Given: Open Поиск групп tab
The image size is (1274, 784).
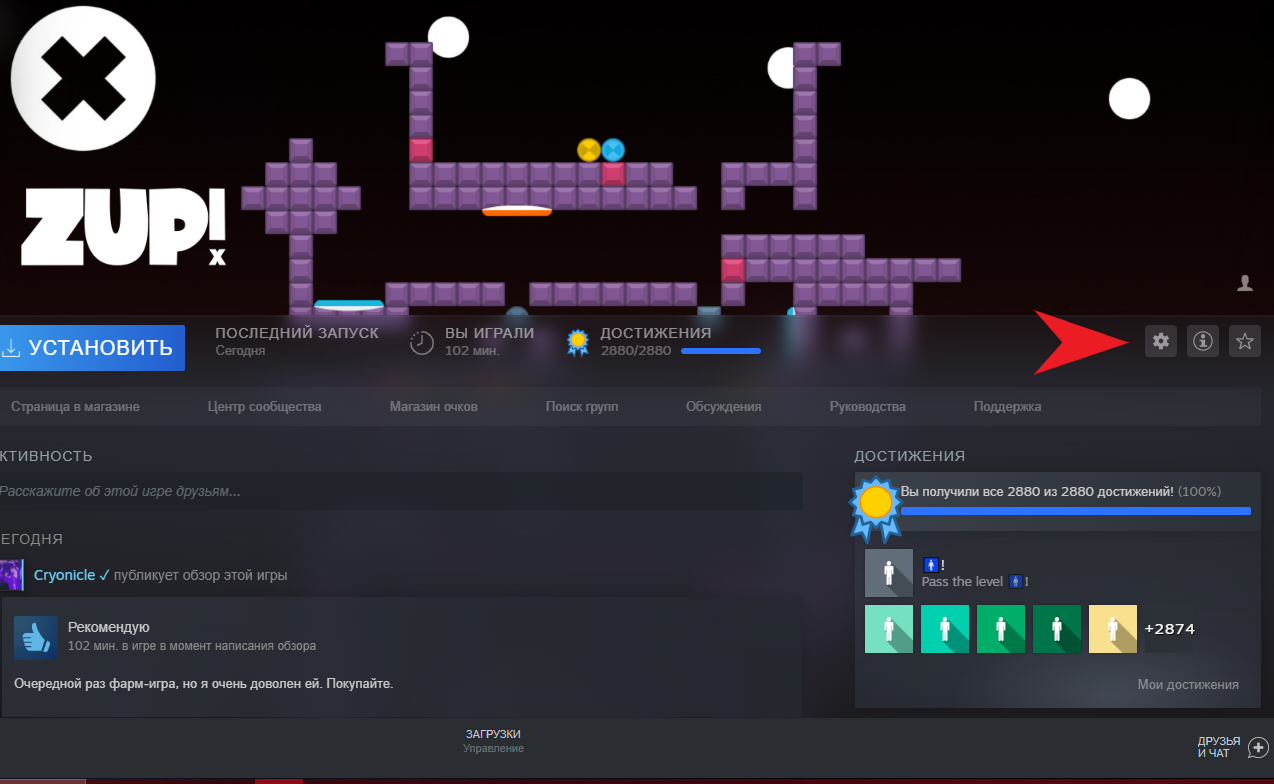Looking at the screenshot, I should [x=581, y=407].
